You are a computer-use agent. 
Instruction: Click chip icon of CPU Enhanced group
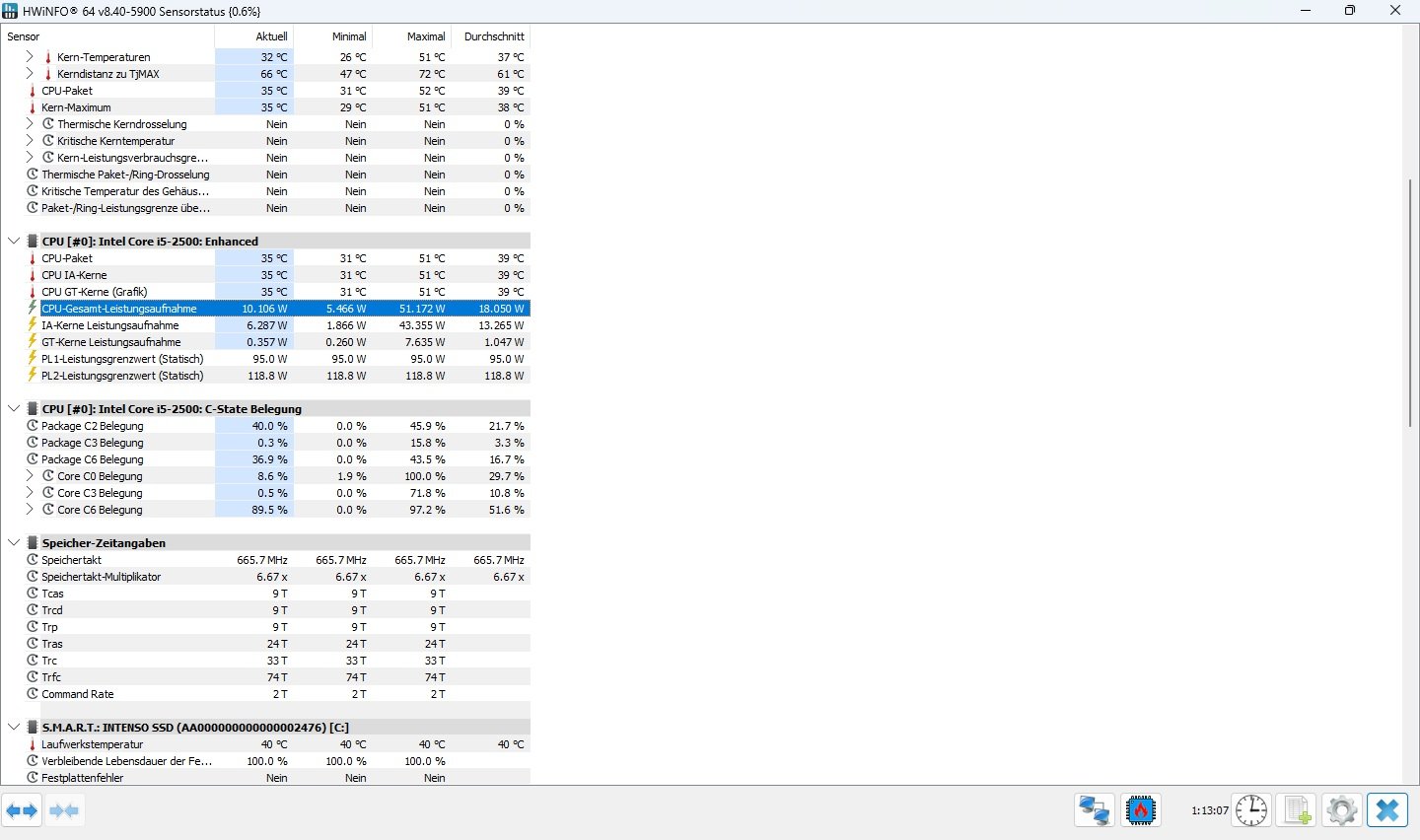(x=33, y=242)
